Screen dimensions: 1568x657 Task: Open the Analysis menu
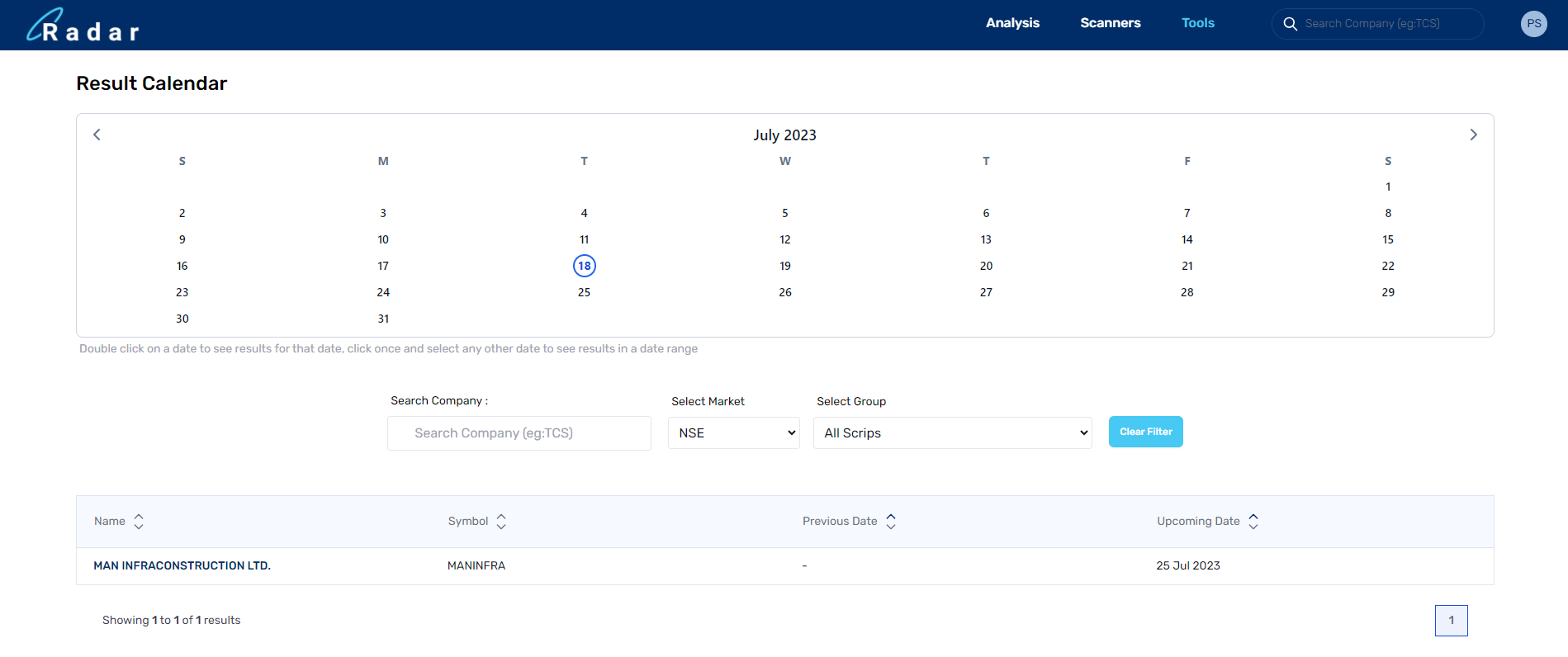(1012, 23)
